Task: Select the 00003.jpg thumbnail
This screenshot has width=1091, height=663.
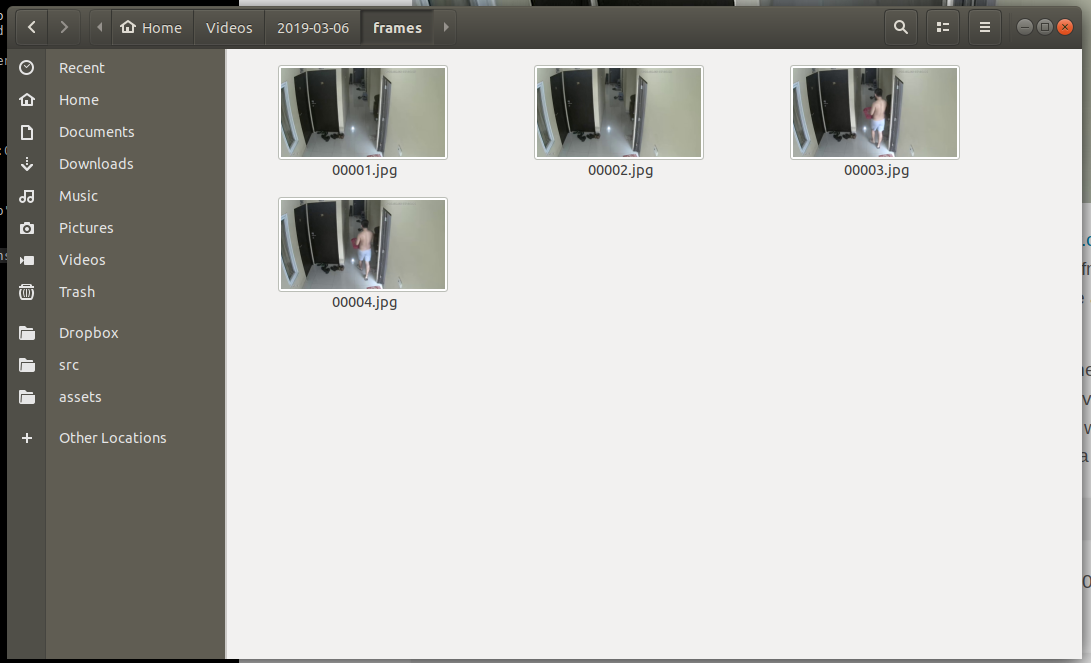Action: coord(875,112)
